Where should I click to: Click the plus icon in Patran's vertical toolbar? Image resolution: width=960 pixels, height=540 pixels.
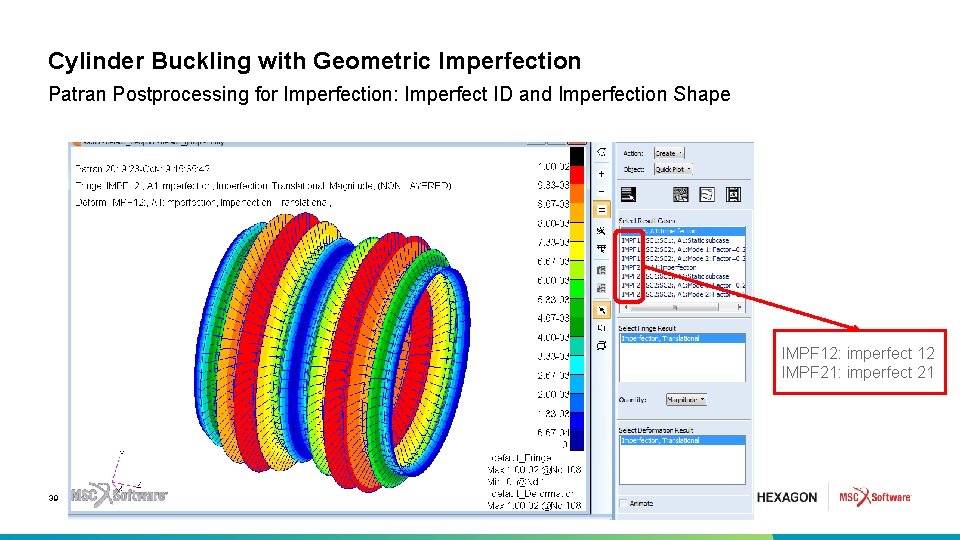(x=601, y=174)
